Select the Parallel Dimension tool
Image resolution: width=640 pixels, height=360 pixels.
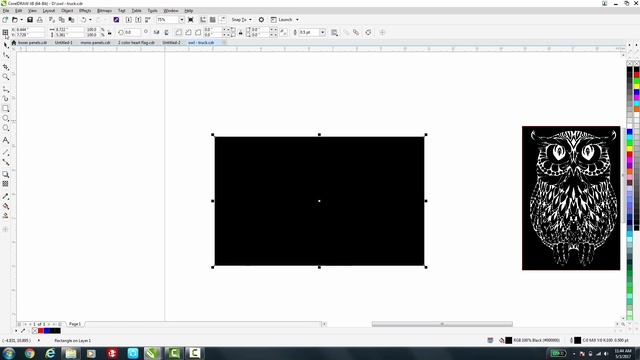click(x=6, y=152)
